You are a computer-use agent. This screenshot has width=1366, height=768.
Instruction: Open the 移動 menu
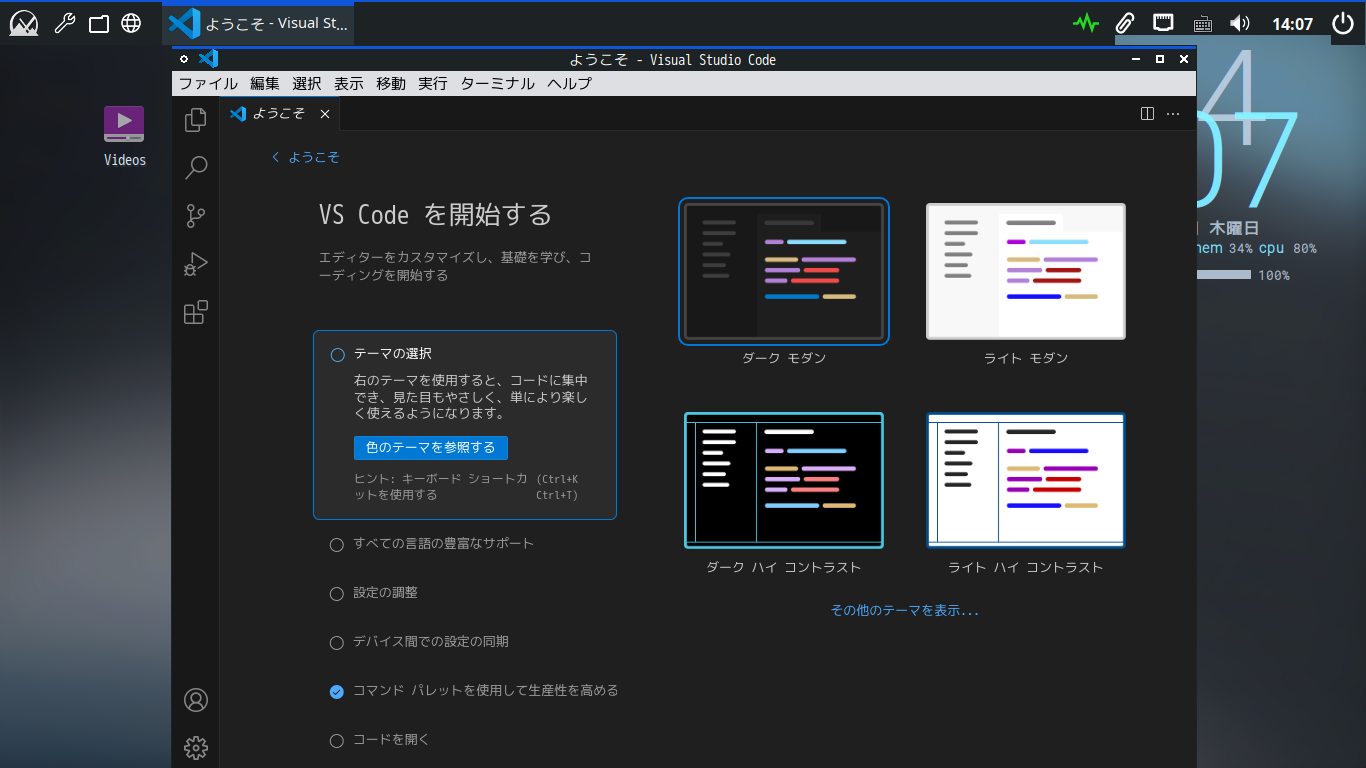[391, 84]
